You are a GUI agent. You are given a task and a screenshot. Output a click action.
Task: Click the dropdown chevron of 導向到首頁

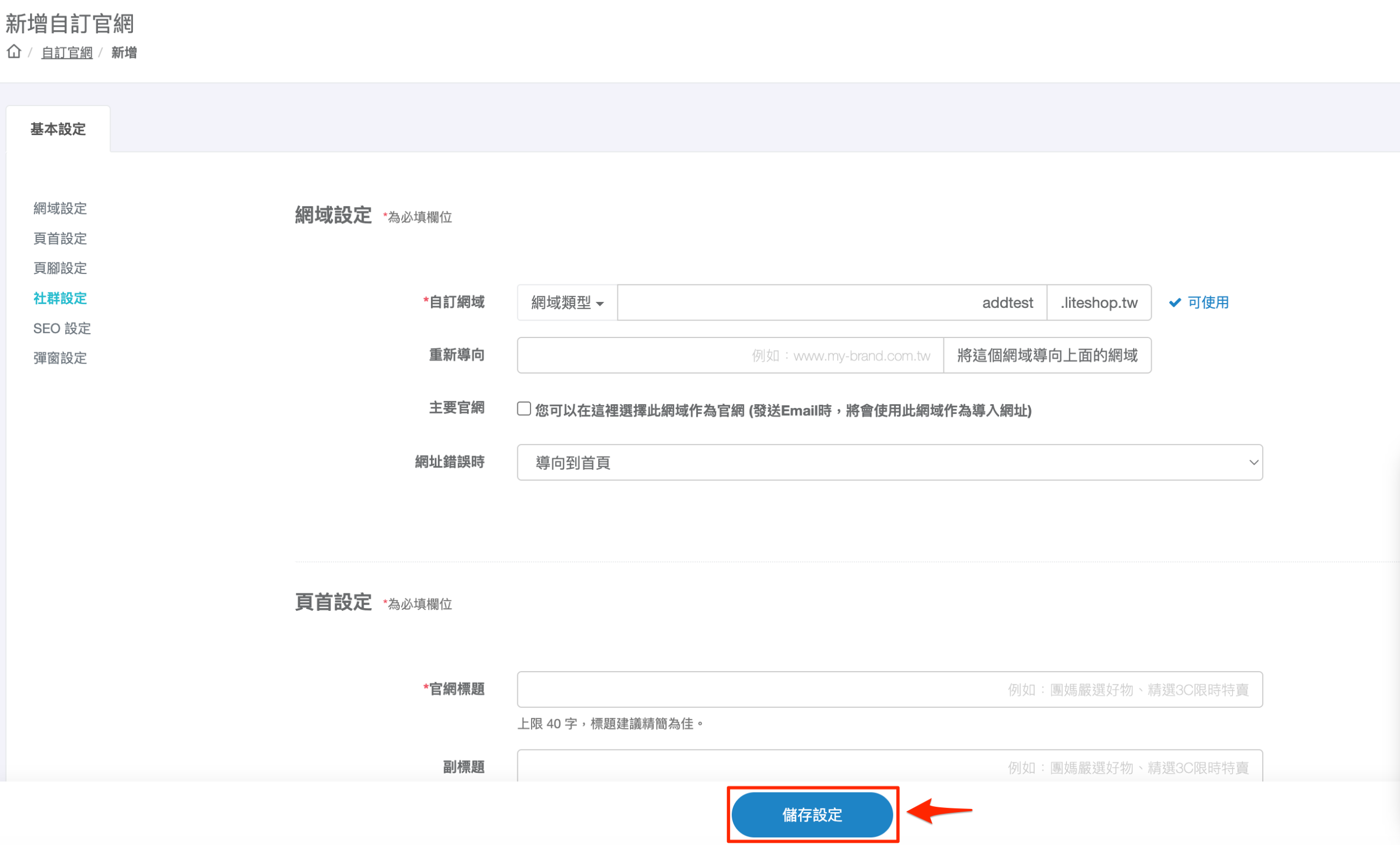pyautogui.click(x=1253, y=463)
